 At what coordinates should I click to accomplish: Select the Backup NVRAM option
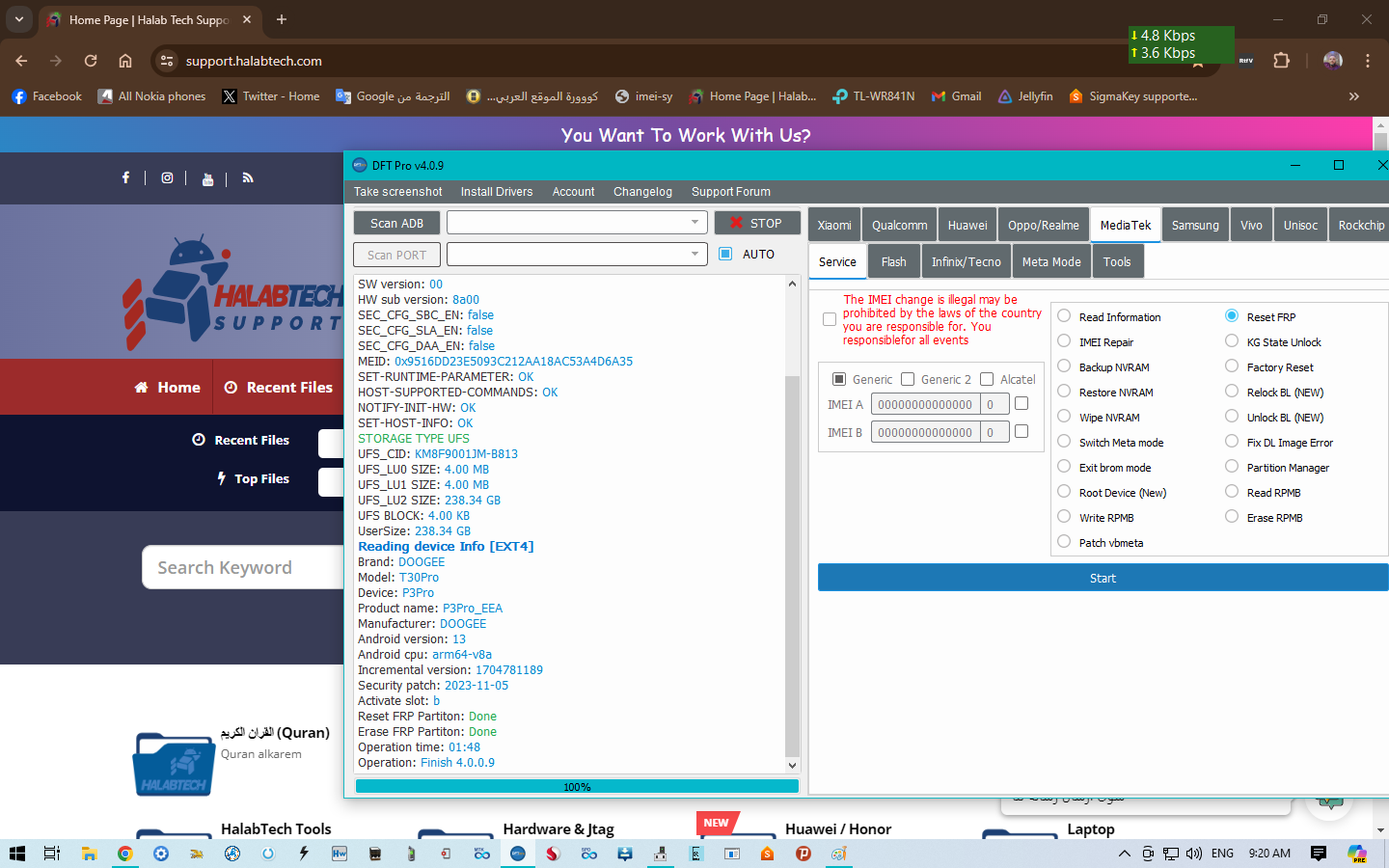(1064, 366)
